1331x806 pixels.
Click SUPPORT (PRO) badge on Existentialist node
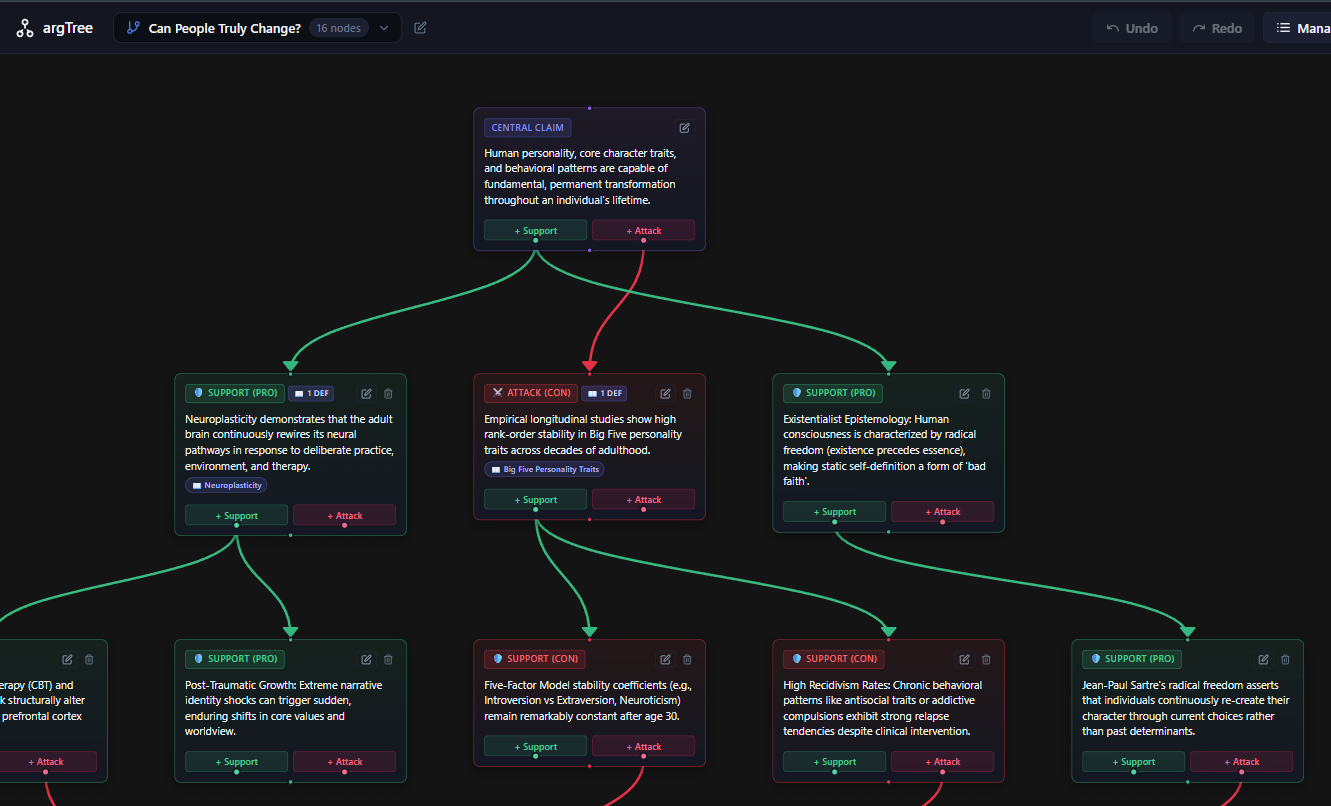(x=833, y=393)
